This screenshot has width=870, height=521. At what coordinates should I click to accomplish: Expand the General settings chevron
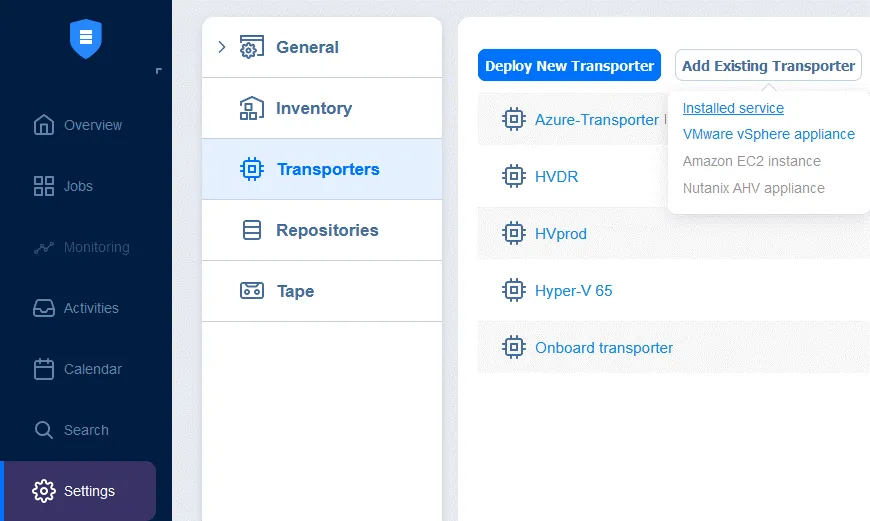click(x=222, y=47)
